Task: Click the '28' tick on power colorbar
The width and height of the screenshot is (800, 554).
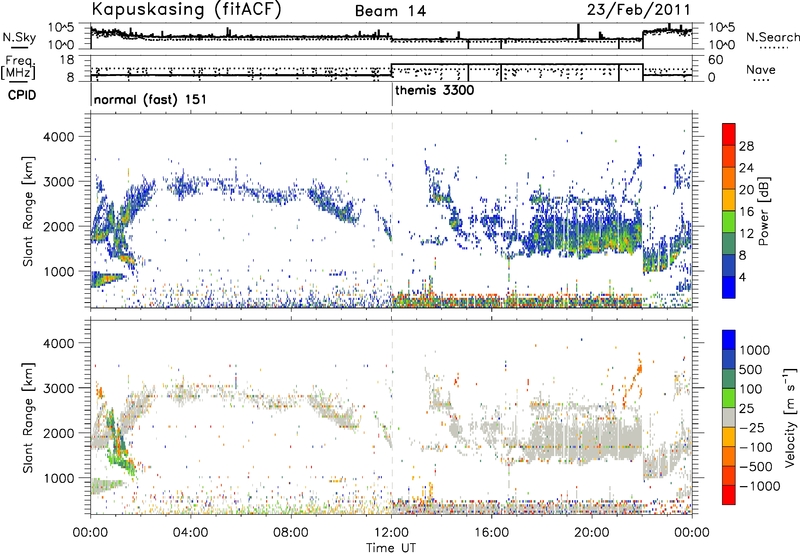Action: (x=746, y=146)
